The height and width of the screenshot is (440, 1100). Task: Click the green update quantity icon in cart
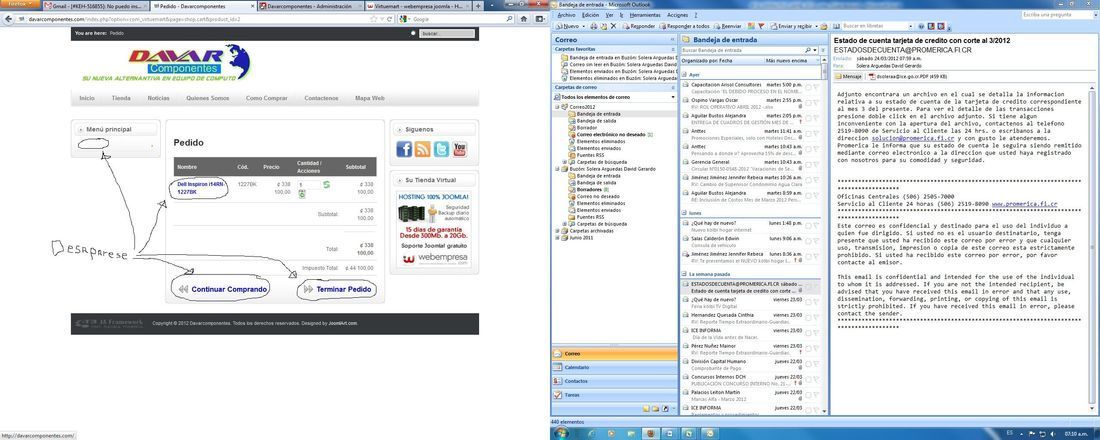point(326,184)
